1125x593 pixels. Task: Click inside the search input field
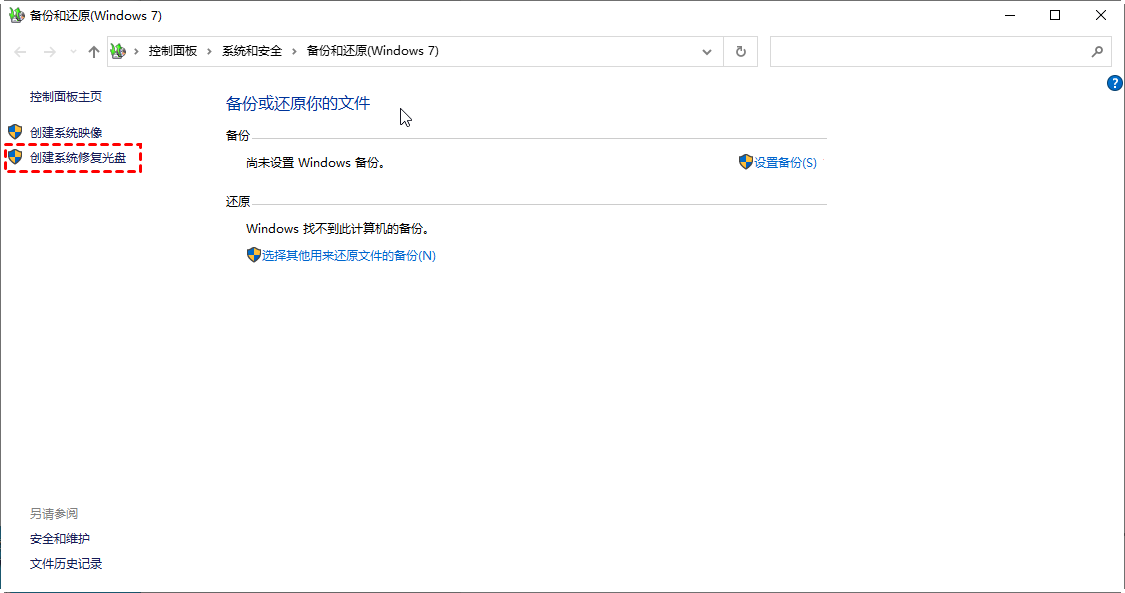(925, 52)
